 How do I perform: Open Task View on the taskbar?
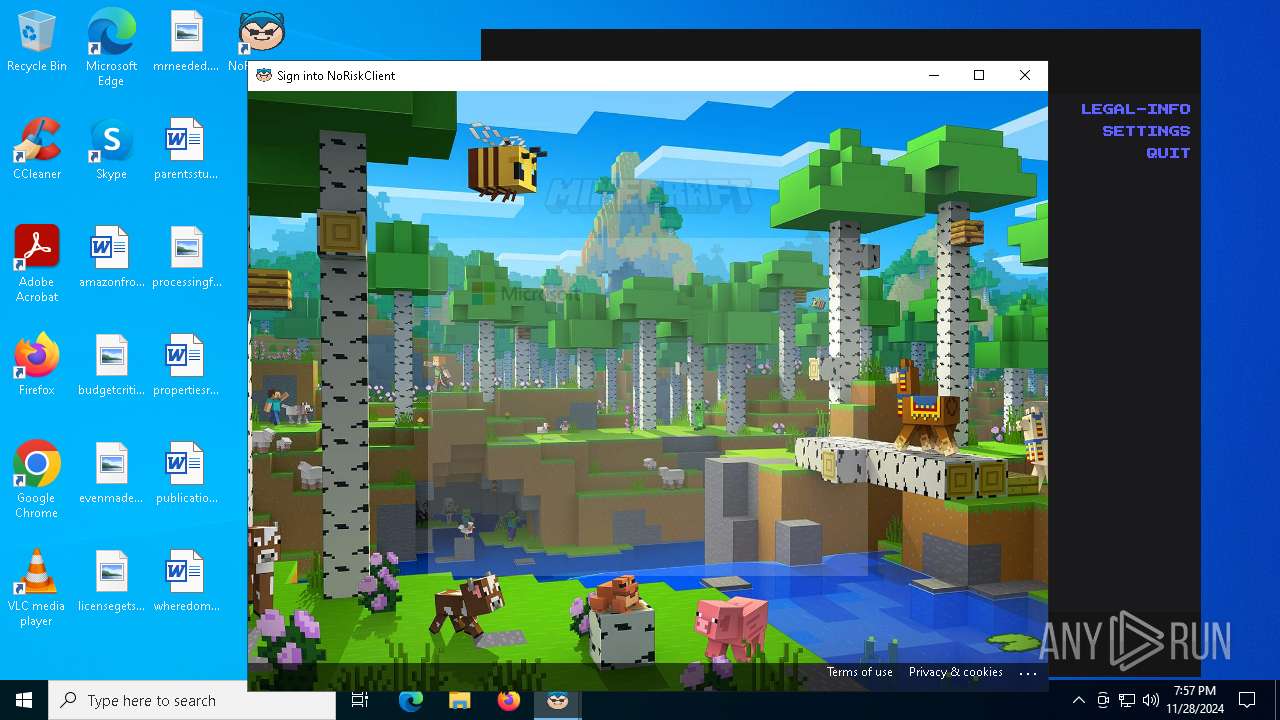coord(360,700)
